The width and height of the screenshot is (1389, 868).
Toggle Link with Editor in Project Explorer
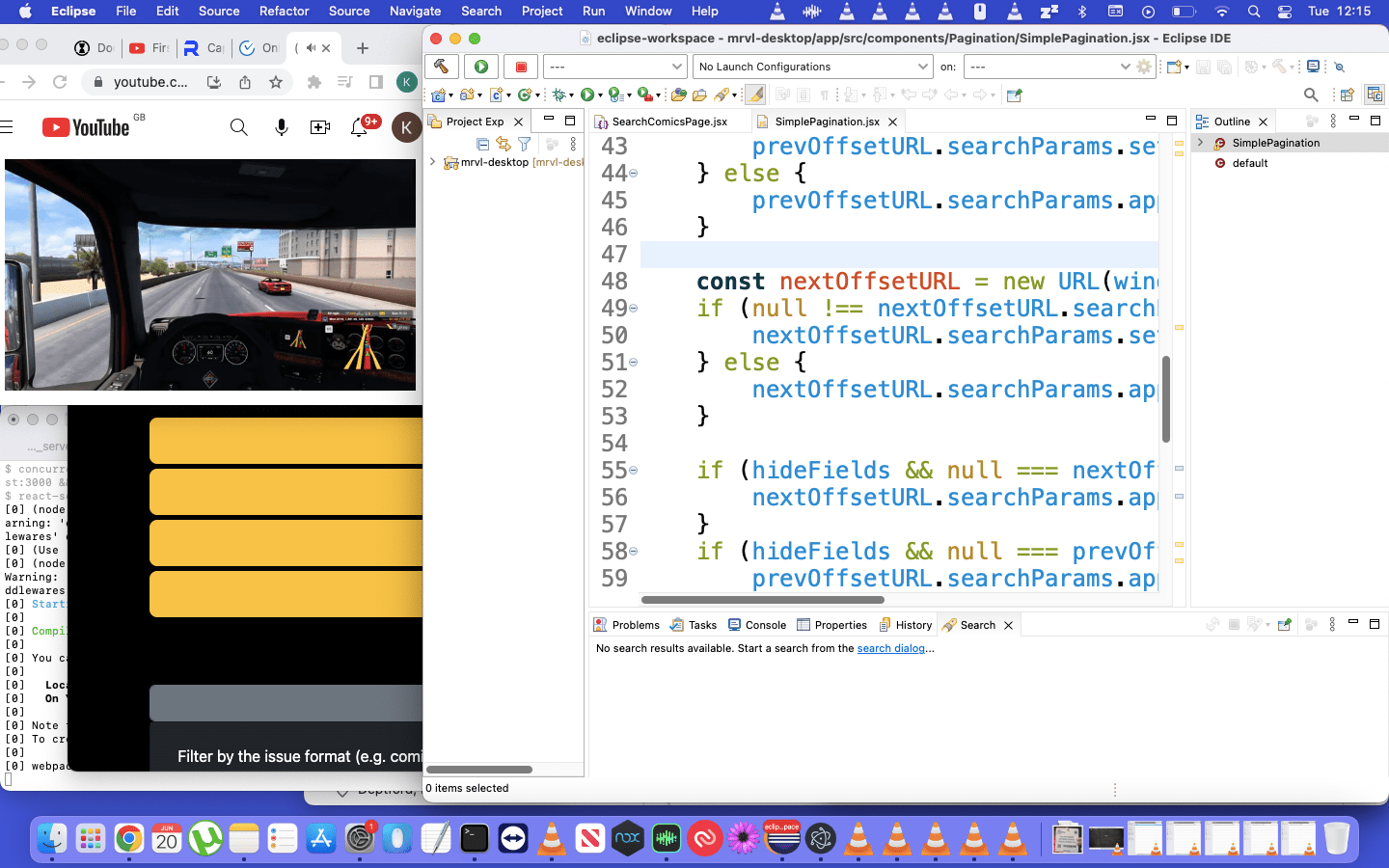pos(504,144)
